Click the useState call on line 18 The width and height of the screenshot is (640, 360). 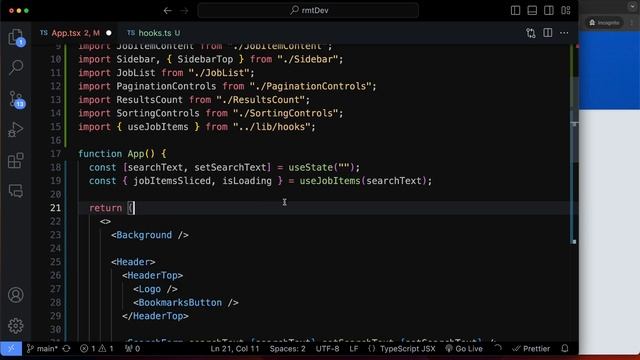tap(311, 167)
